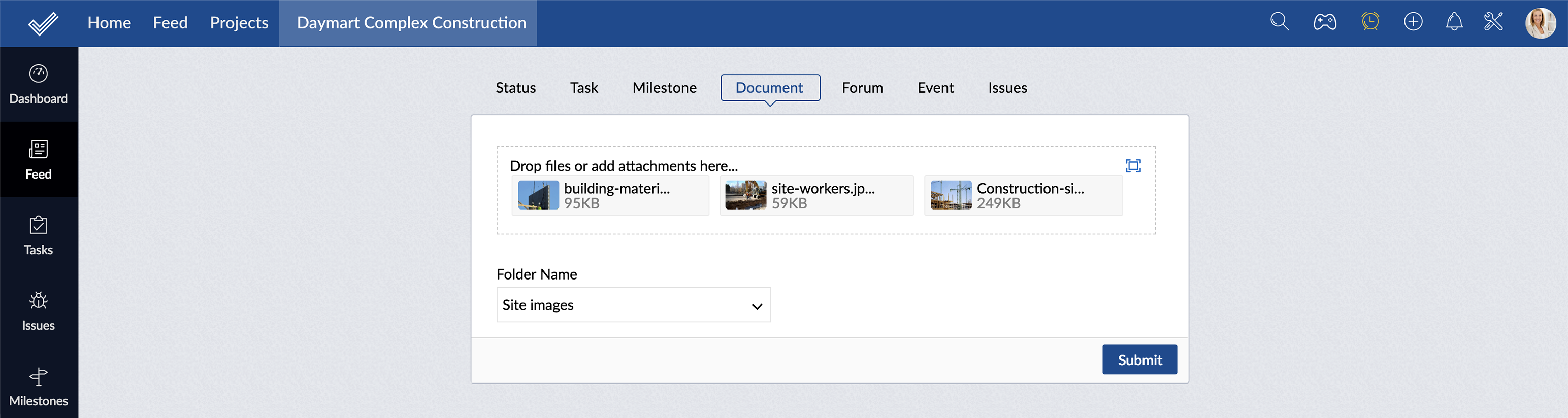The image size is (1568, 418).
Task: Switch to the Issues tab above form
Action: coord(1007,88)
